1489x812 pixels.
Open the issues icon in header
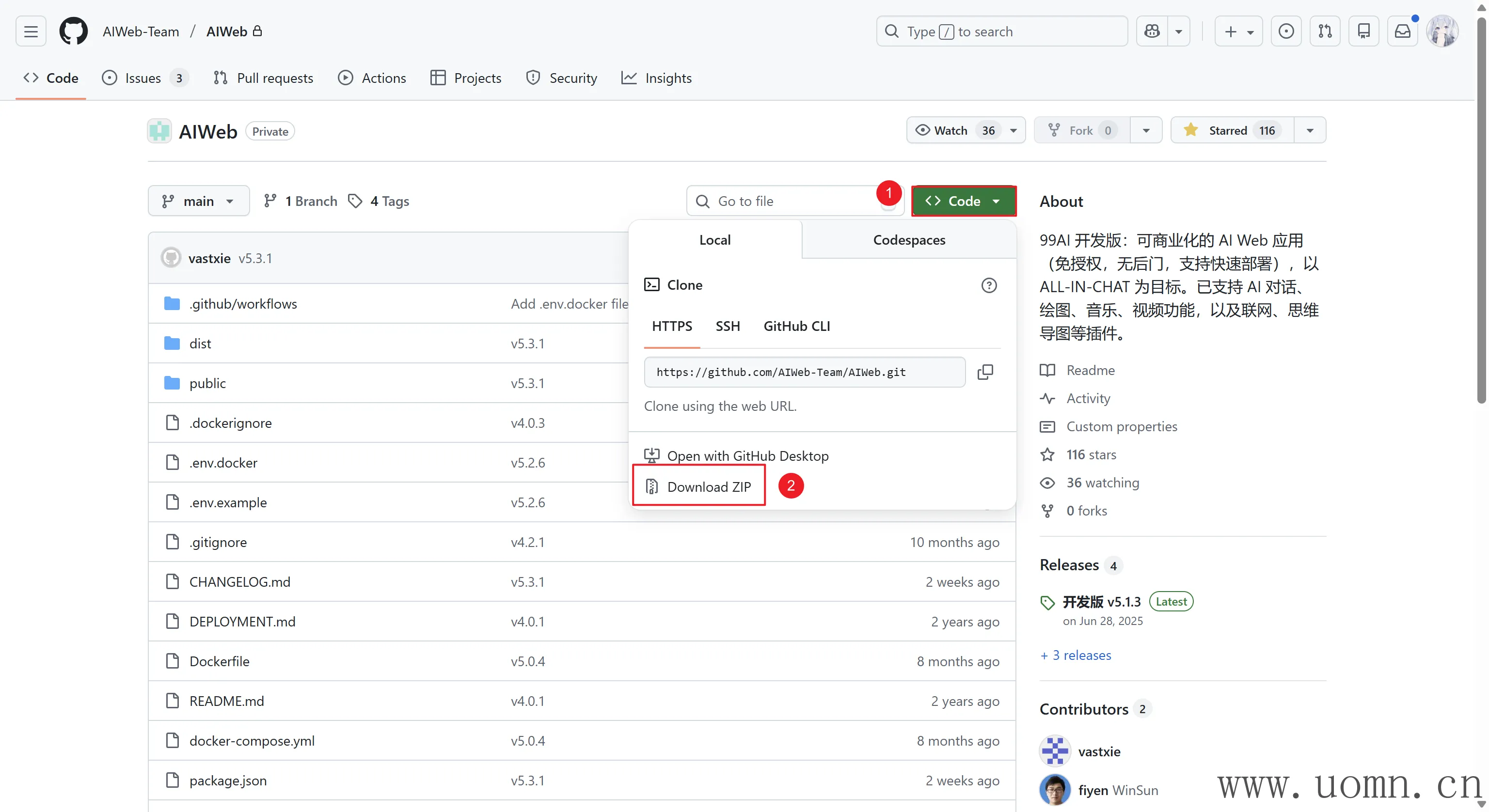point(1286,31)
